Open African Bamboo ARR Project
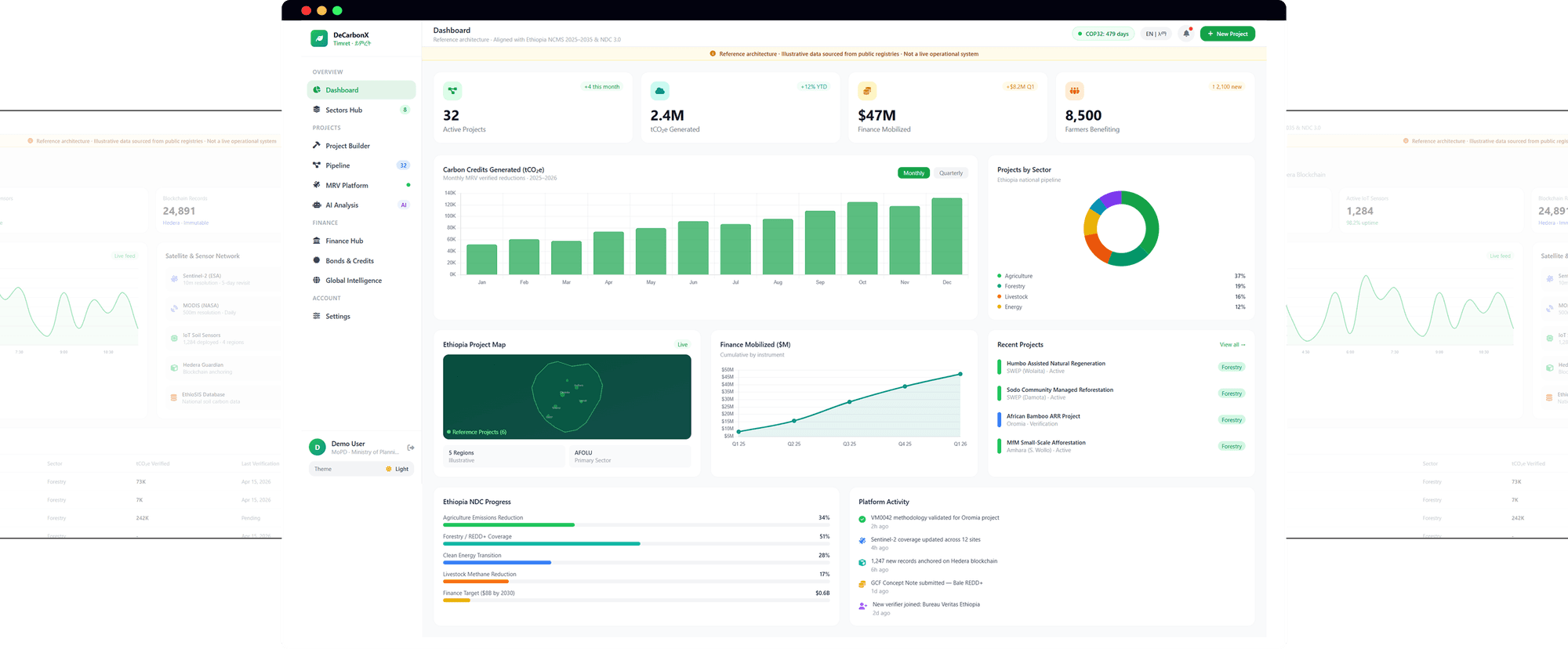Image resolution: width=1568 pixels, height=649 pixels. (1121, 420)
